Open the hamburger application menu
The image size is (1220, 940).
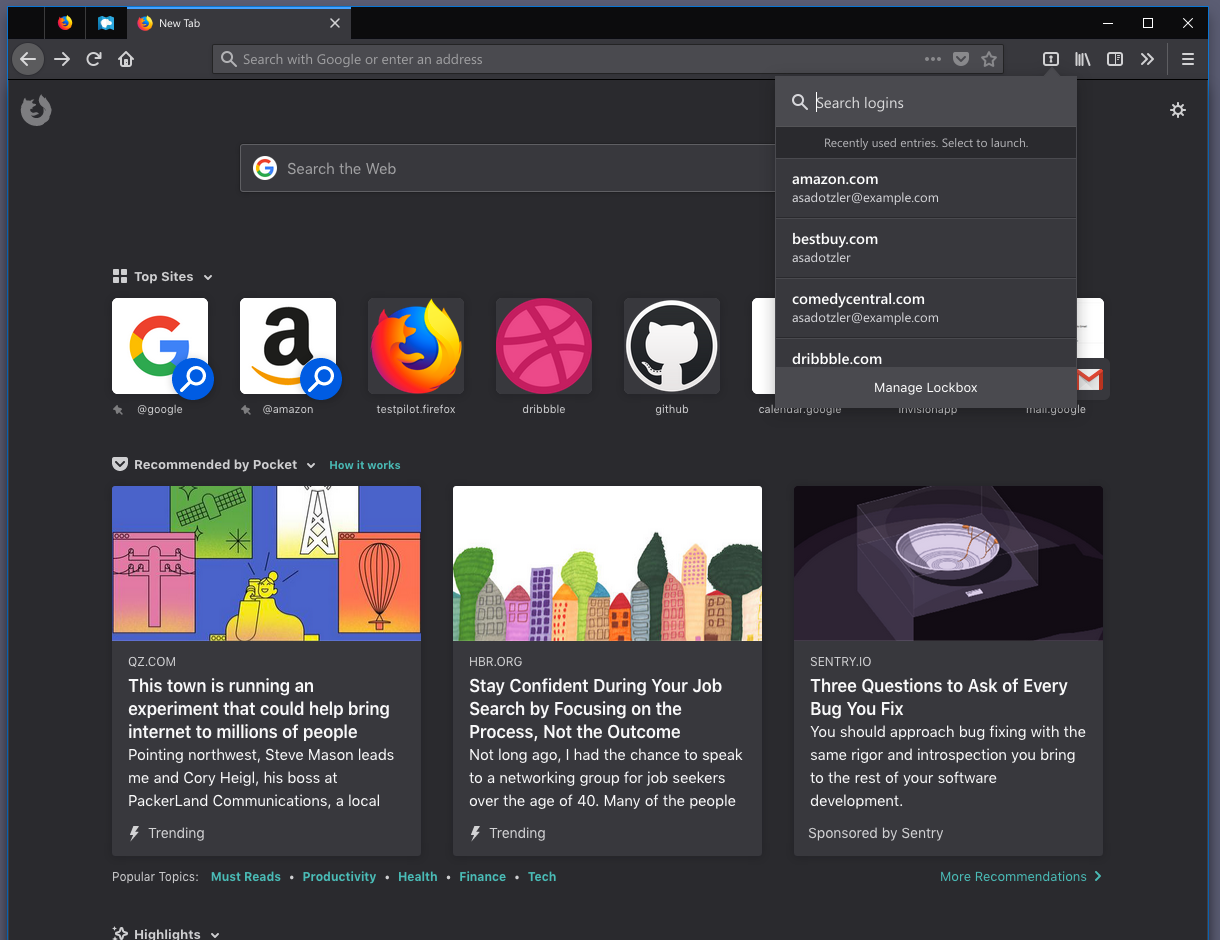[x=1188, y=59]
